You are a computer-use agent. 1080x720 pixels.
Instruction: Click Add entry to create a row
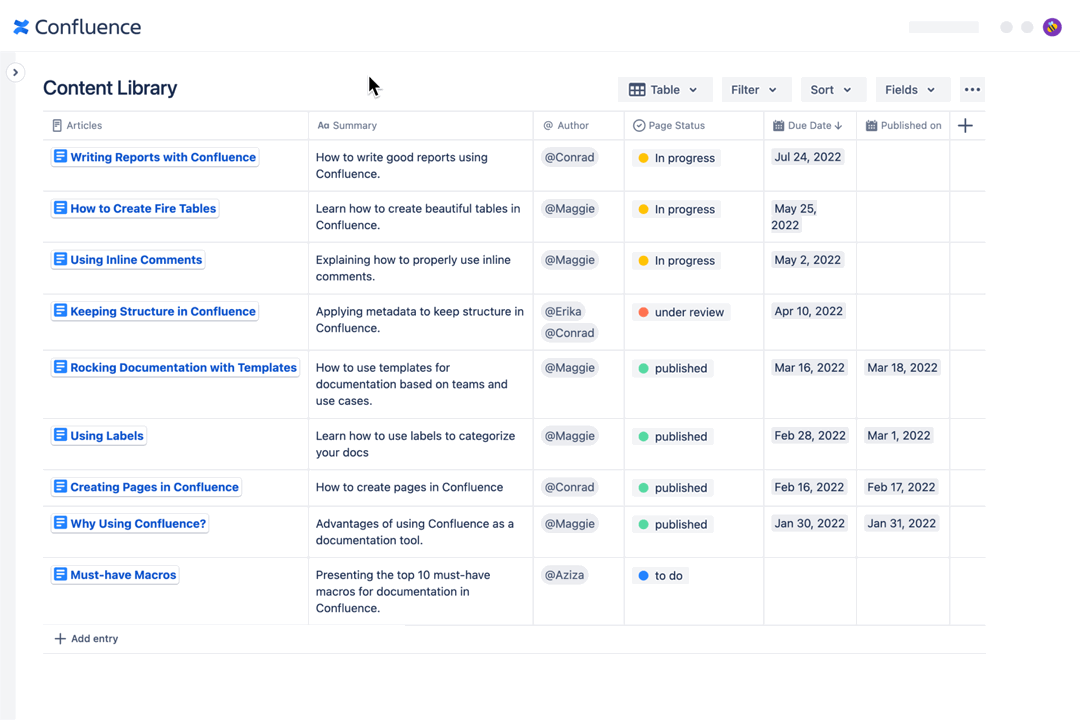point(86,638)
